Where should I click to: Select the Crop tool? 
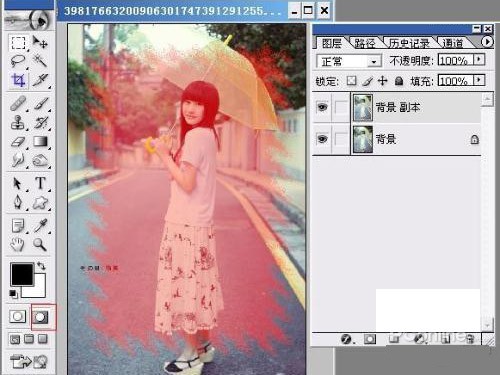click(18, 80)
